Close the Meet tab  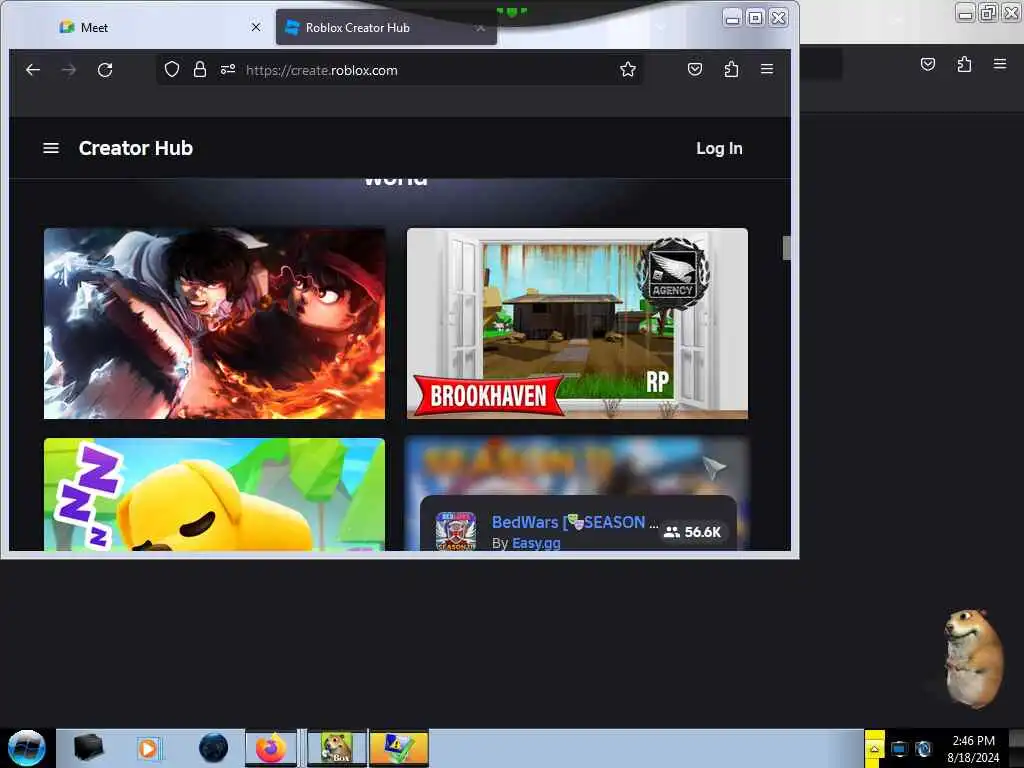256,27
